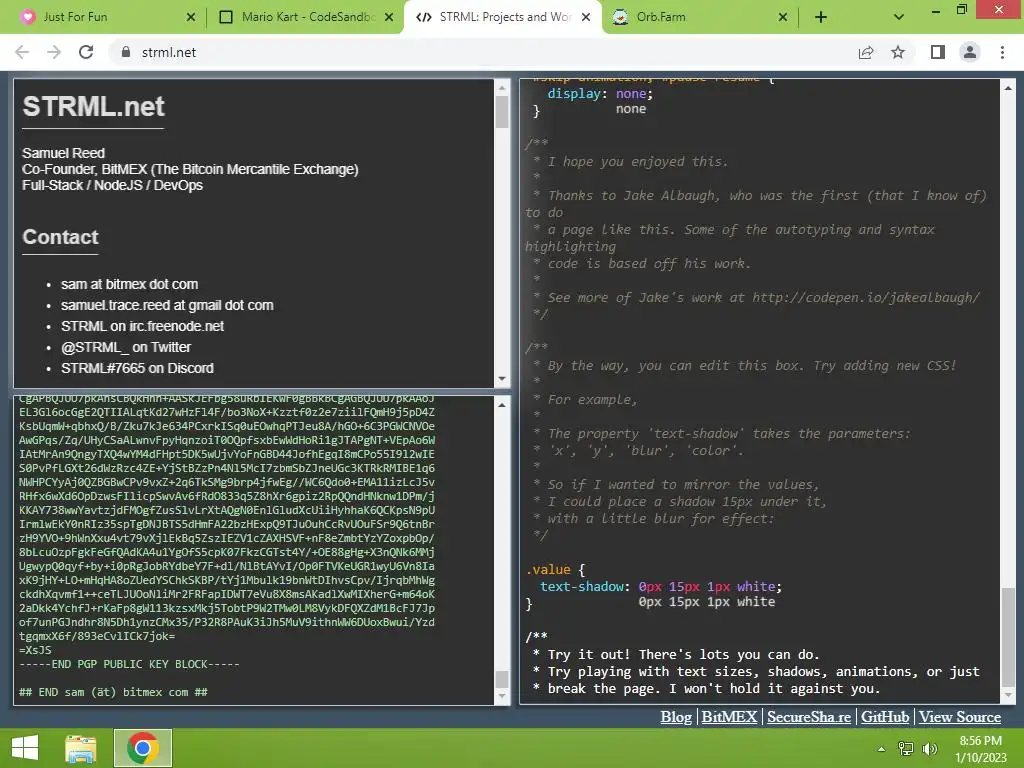Open the network tray icon
The width and height of the screenshot is (1024, 768).
click(x=905, y=748)
